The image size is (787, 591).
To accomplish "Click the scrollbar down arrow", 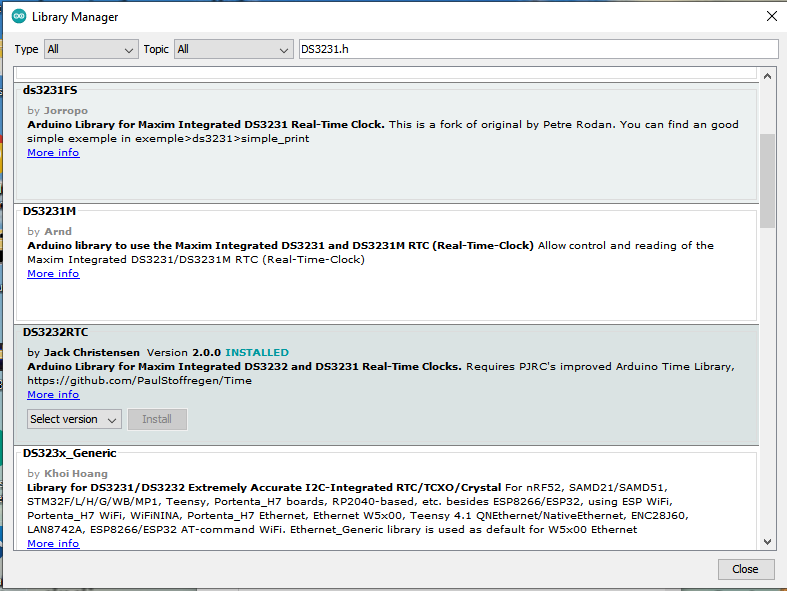I will coord(767,542).
